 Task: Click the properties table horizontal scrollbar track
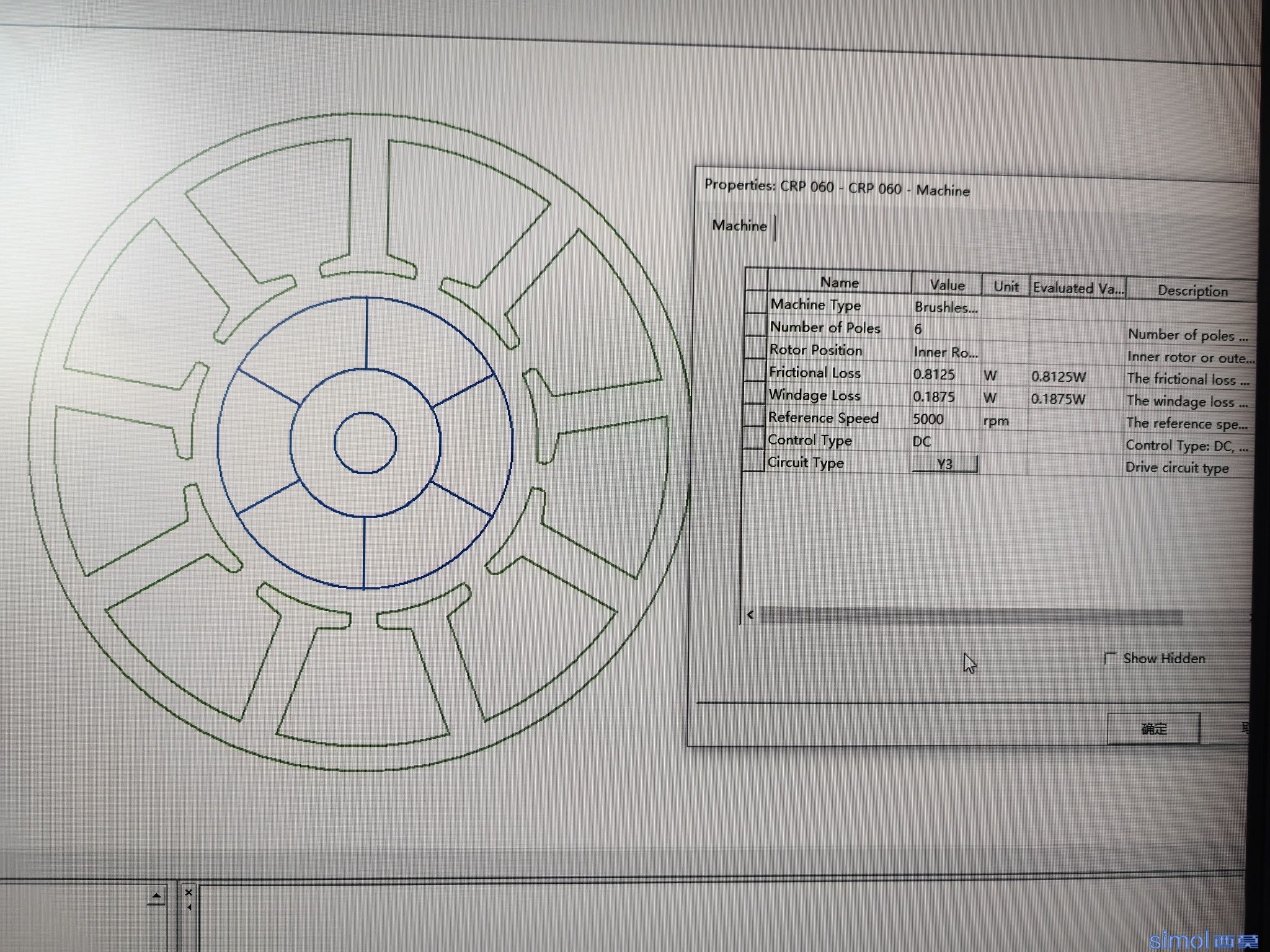tap(971, 616)
